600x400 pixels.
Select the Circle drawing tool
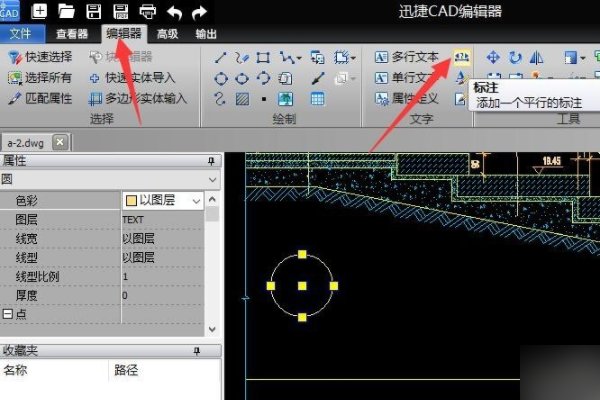tap(221, 78)
